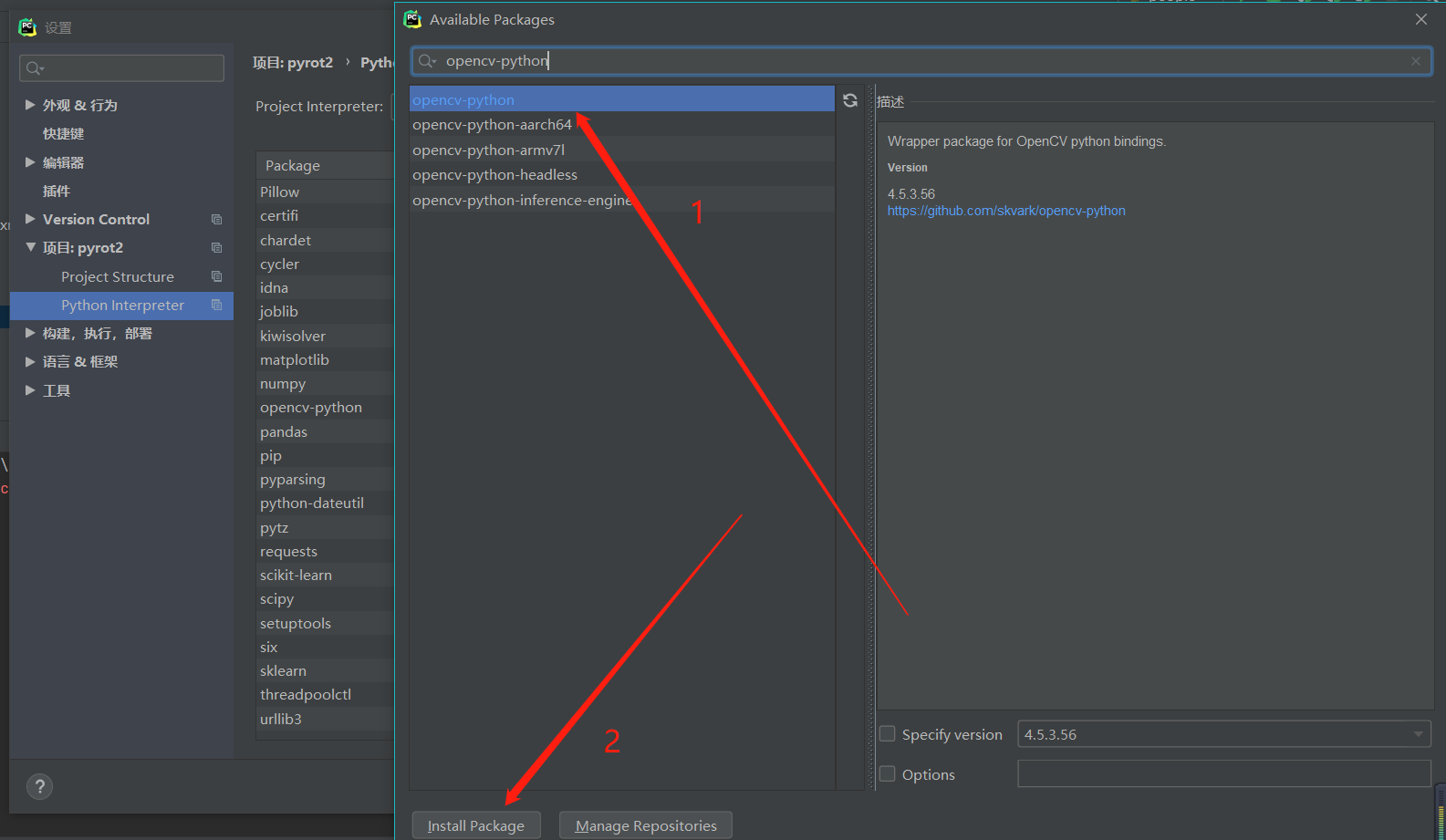Click the settings search input field

(121, 67)
